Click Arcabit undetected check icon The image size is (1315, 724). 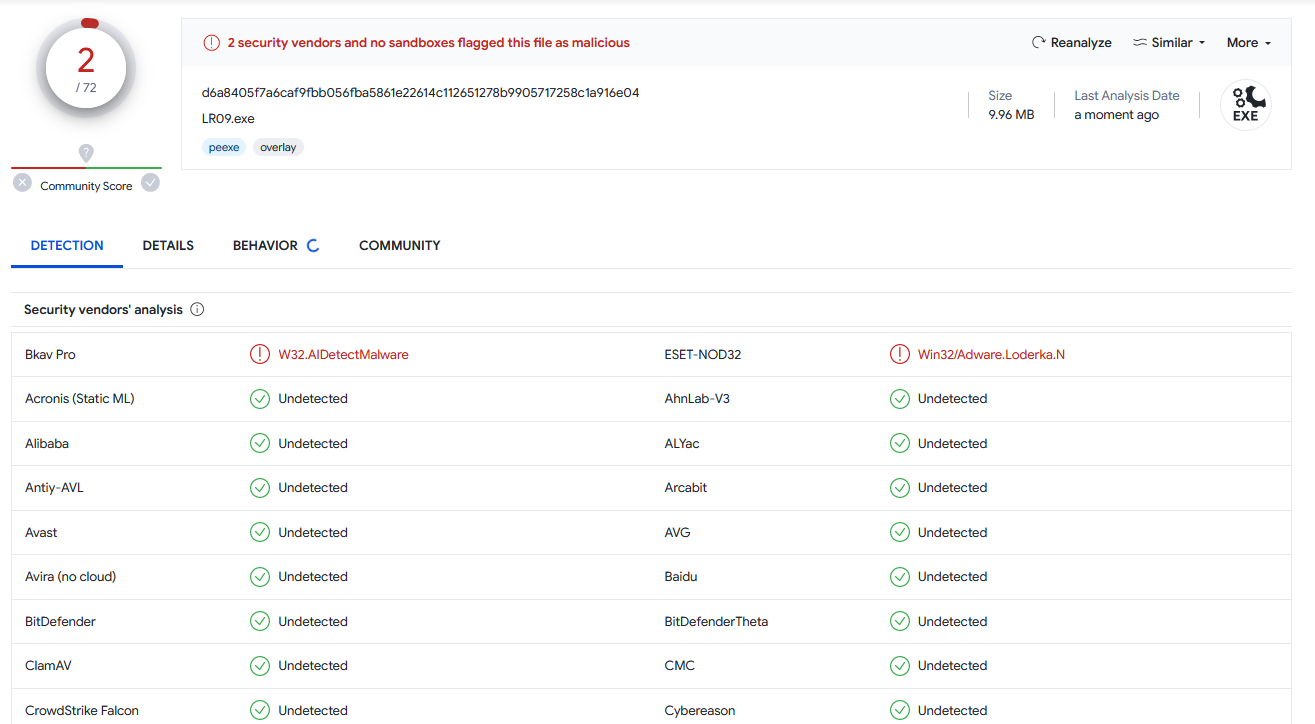(x=900, y=488)
